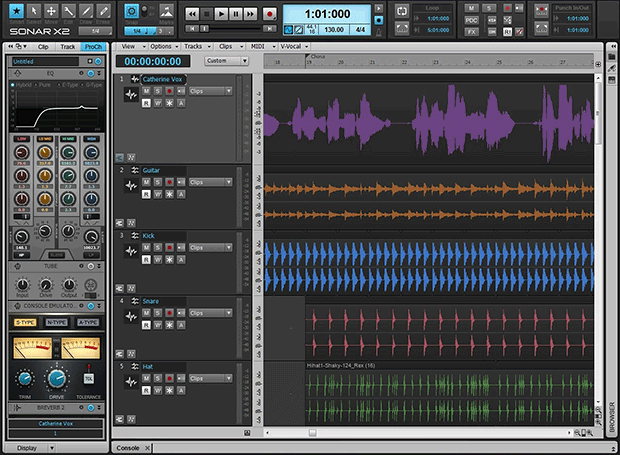The width and height of the screenshot is (620, 455).
Task: Toggle Read automation R on Hat track
Action: [146, 391]
